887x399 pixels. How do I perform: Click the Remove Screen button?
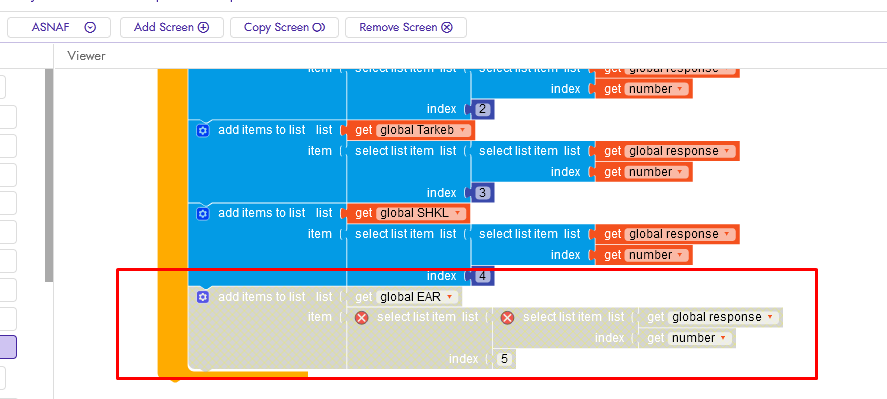point(406,27)
